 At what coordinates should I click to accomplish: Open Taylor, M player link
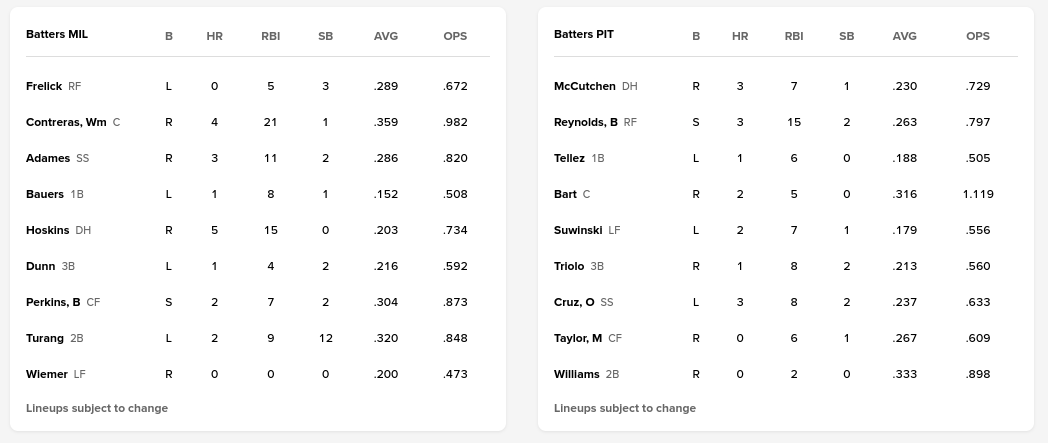point(578,338)
